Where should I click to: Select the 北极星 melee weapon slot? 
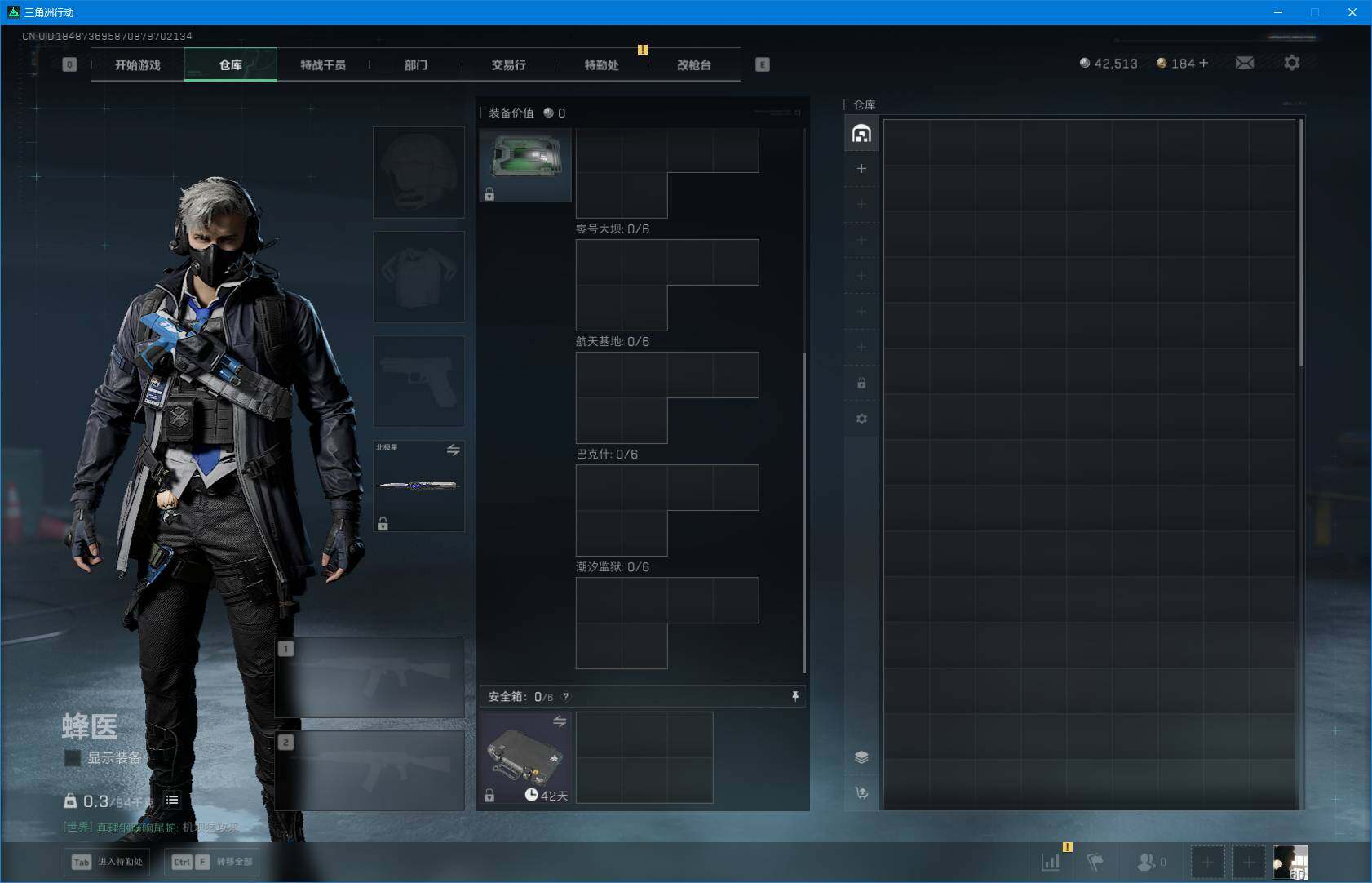419,486
